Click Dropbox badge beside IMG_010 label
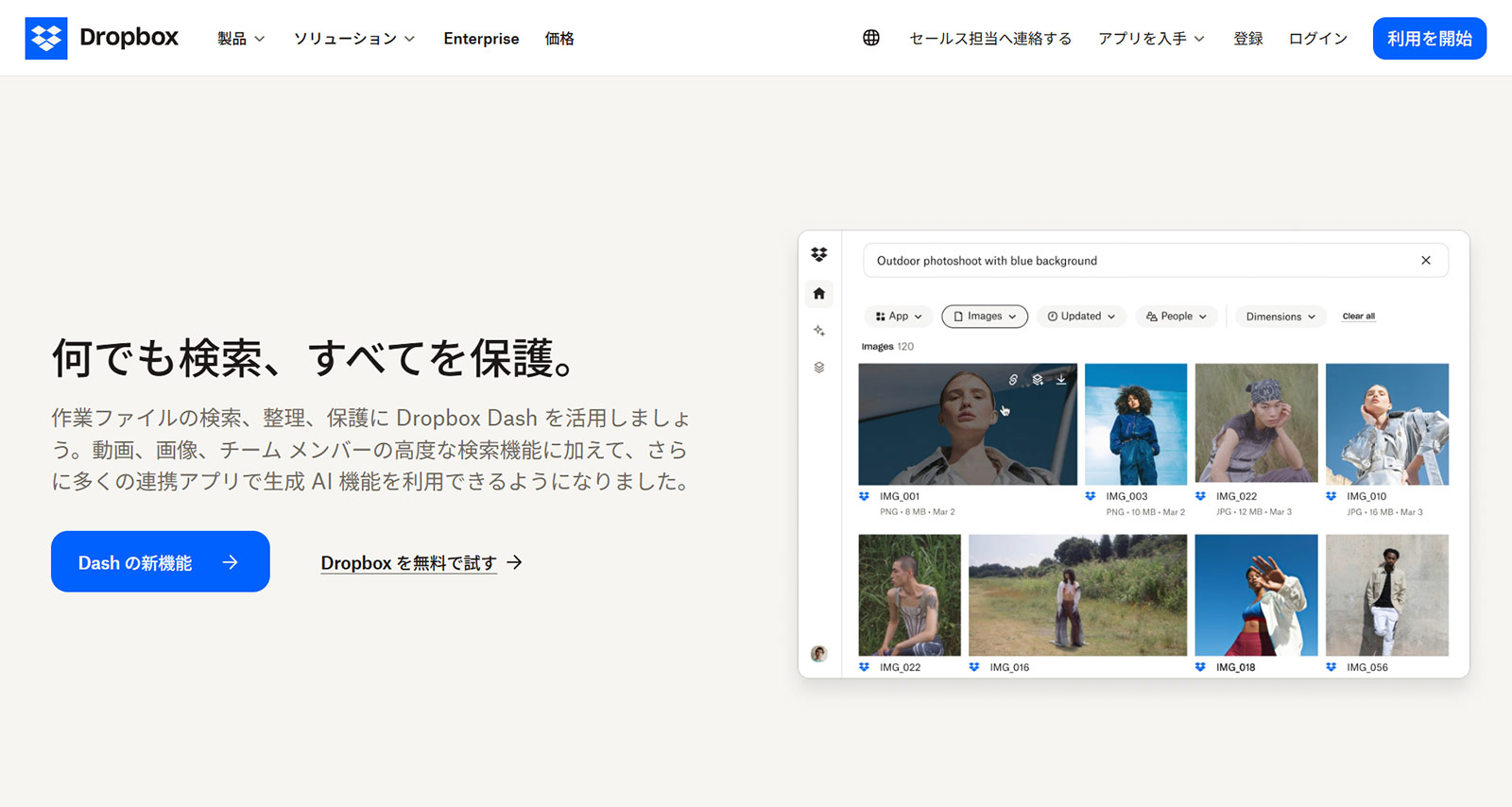Viewport: 1512px width, 807px height. tap(1332, 496)
